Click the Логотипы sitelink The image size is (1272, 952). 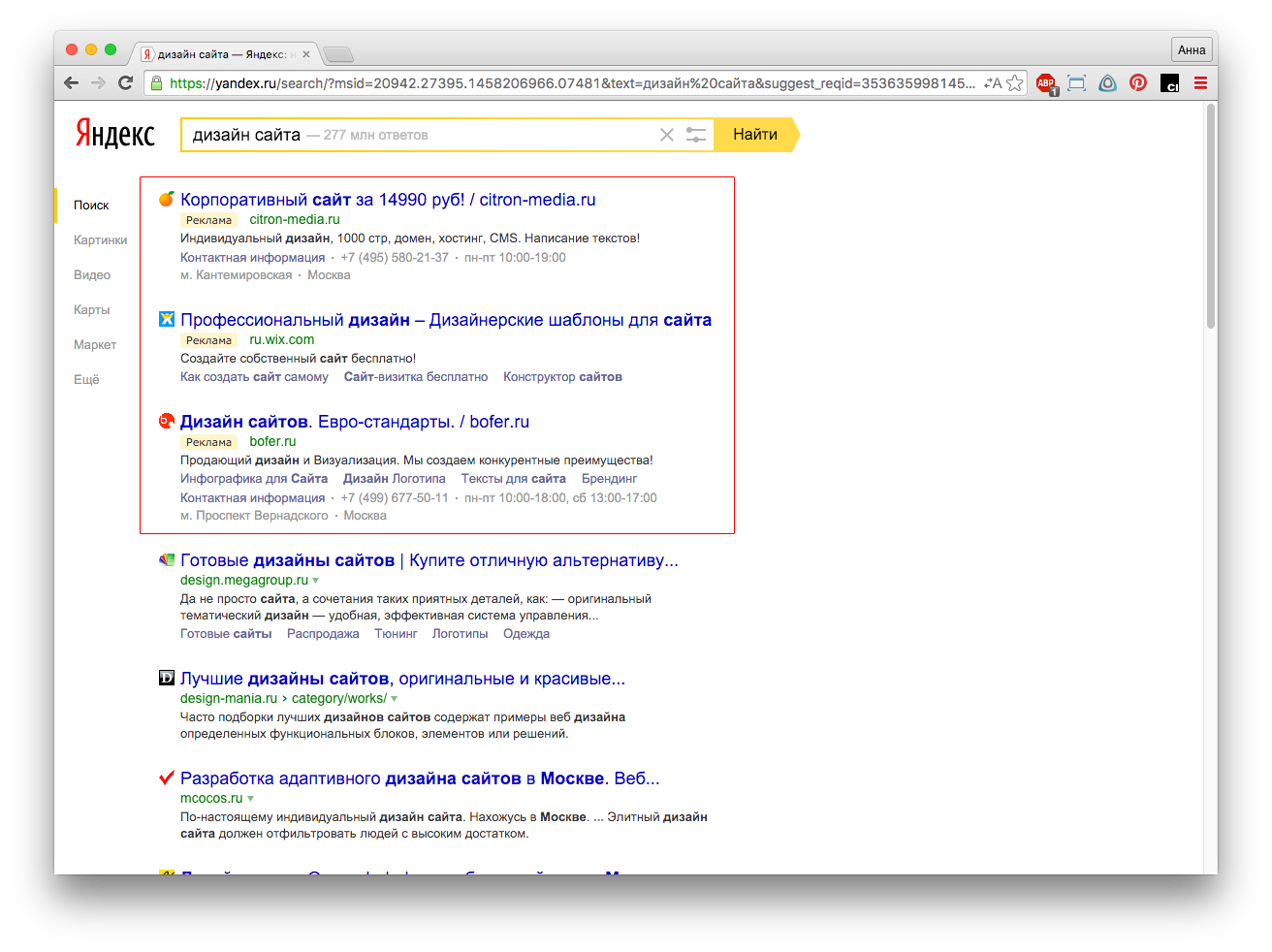(x=461, y=634)
